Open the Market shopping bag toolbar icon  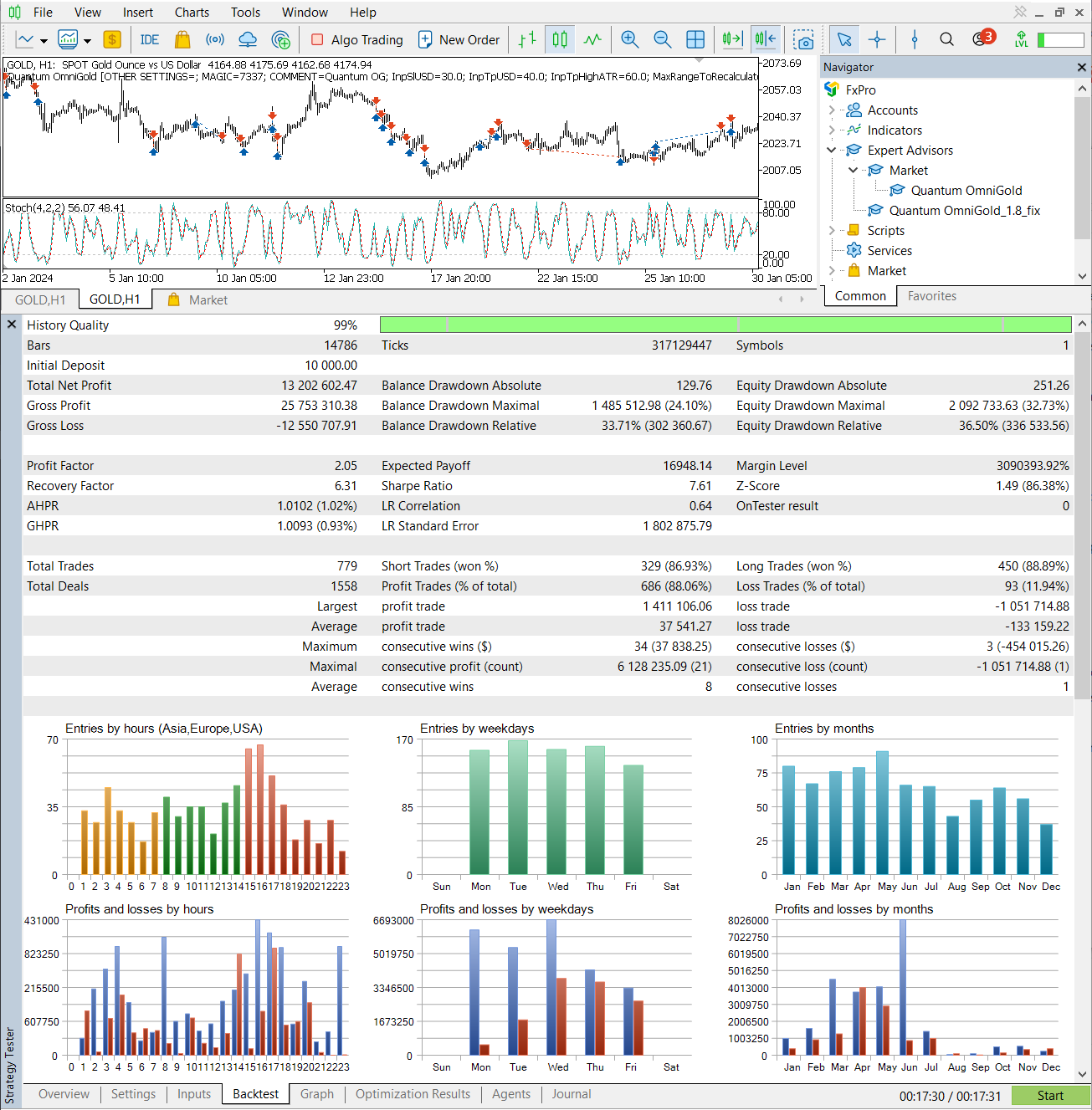pos(182,39)
